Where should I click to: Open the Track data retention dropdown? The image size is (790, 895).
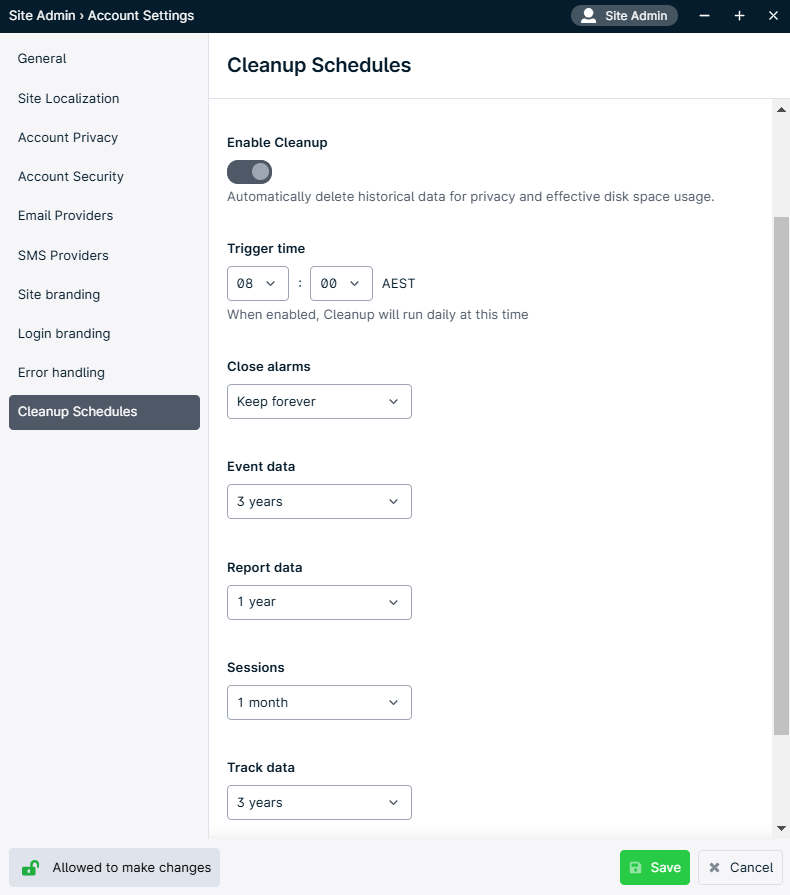(x=319, y=802)
